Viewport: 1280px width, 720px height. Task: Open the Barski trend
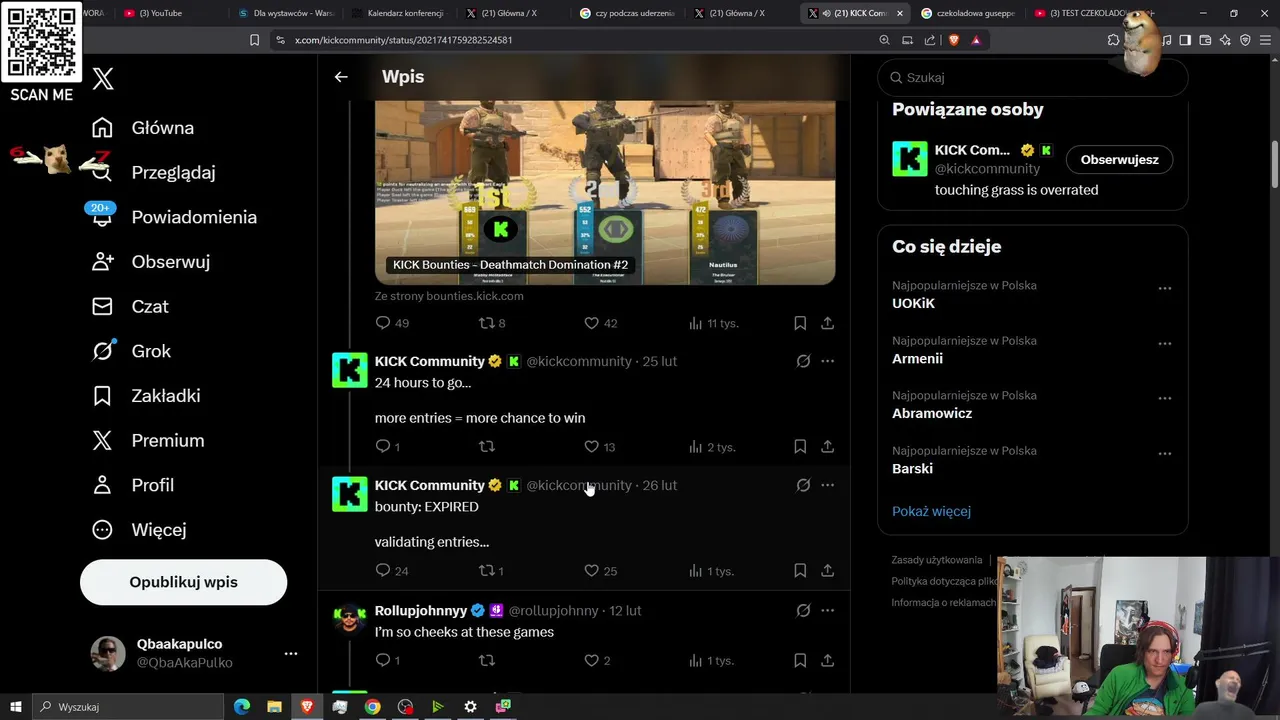click(x=912, y=468)
